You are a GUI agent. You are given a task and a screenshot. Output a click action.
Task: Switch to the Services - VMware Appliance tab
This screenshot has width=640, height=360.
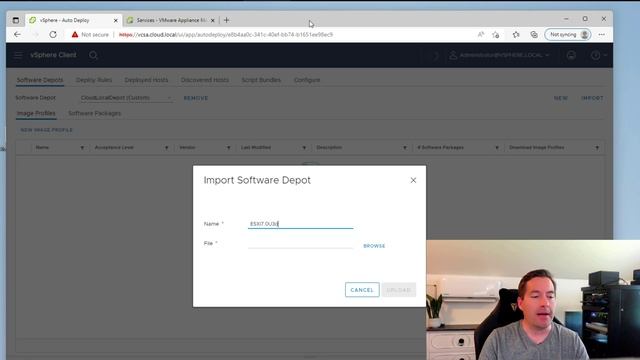pos(171,20)
